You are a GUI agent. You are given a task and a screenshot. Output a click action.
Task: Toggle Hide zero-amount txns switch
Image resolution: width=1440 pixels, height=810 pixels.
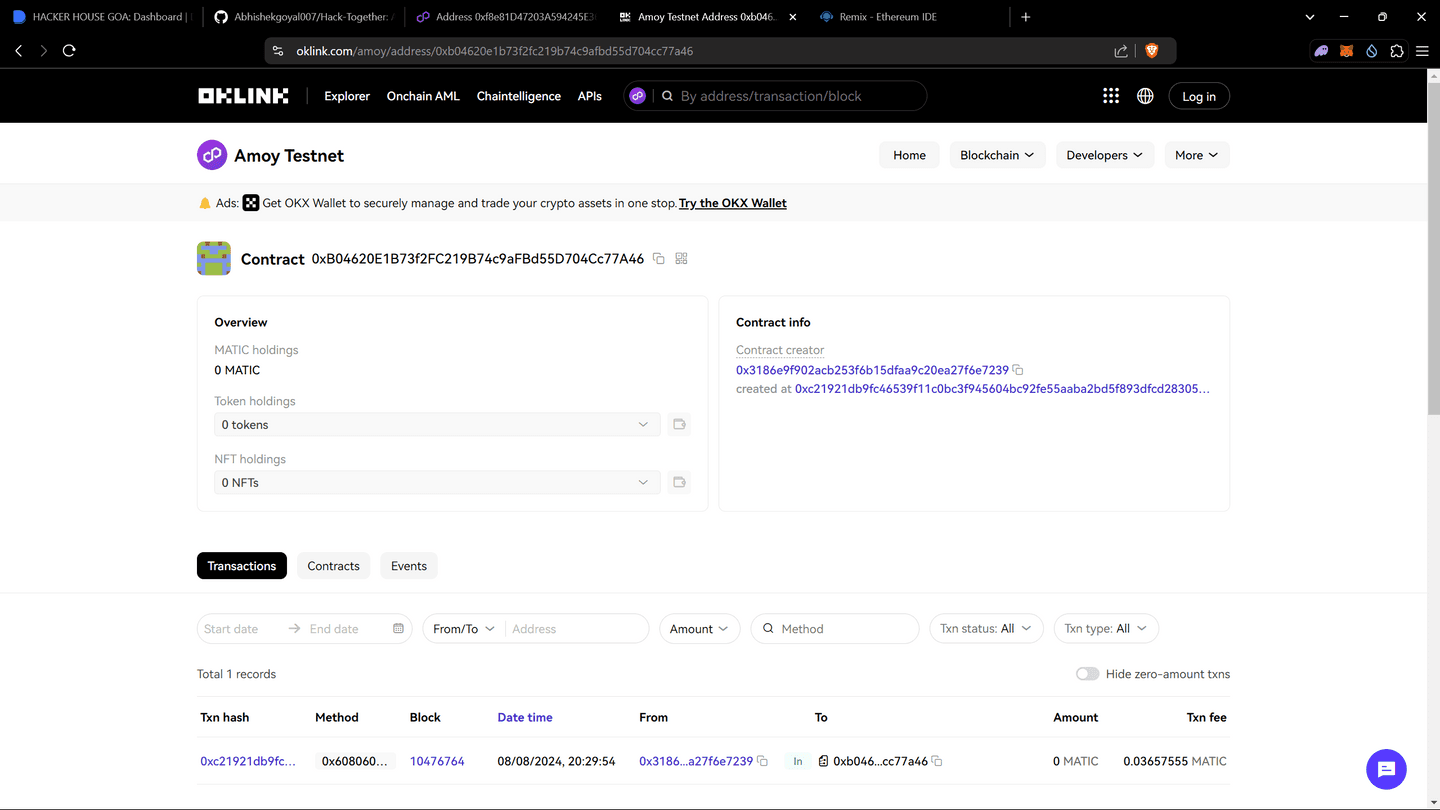coord(1087,674)
